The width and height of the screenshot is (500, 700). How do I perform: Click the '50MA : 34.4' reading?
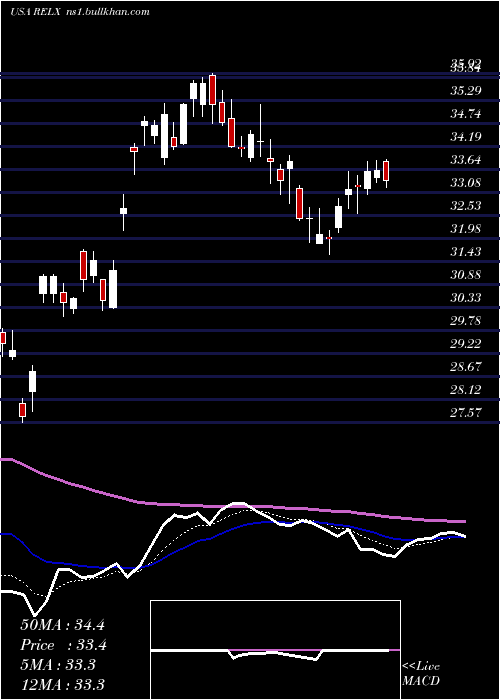62,625
